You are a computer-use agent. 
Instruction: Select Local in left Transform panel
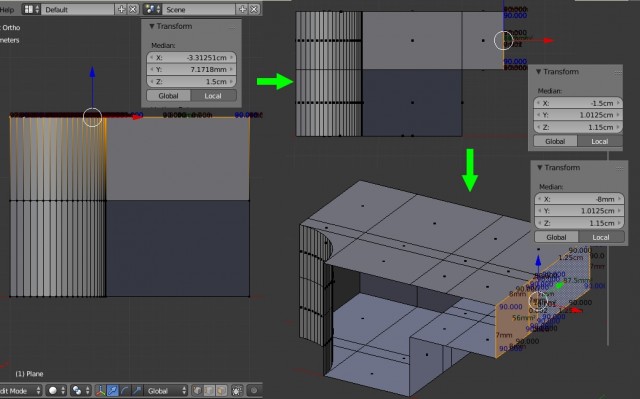click(x=213, y=96)
